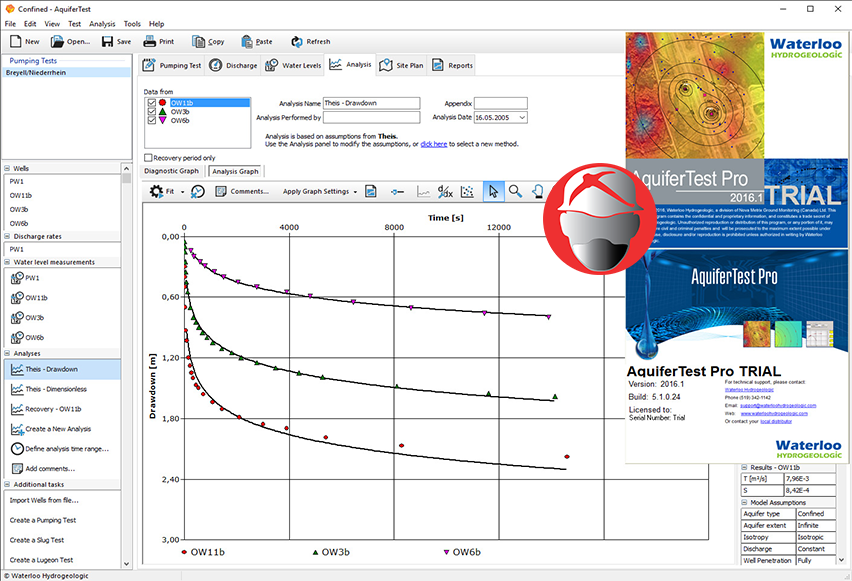Open OW6b water level measurements icon
Image resolution: width=852 pixels, height=581 pixels.
tap(17, 338)
